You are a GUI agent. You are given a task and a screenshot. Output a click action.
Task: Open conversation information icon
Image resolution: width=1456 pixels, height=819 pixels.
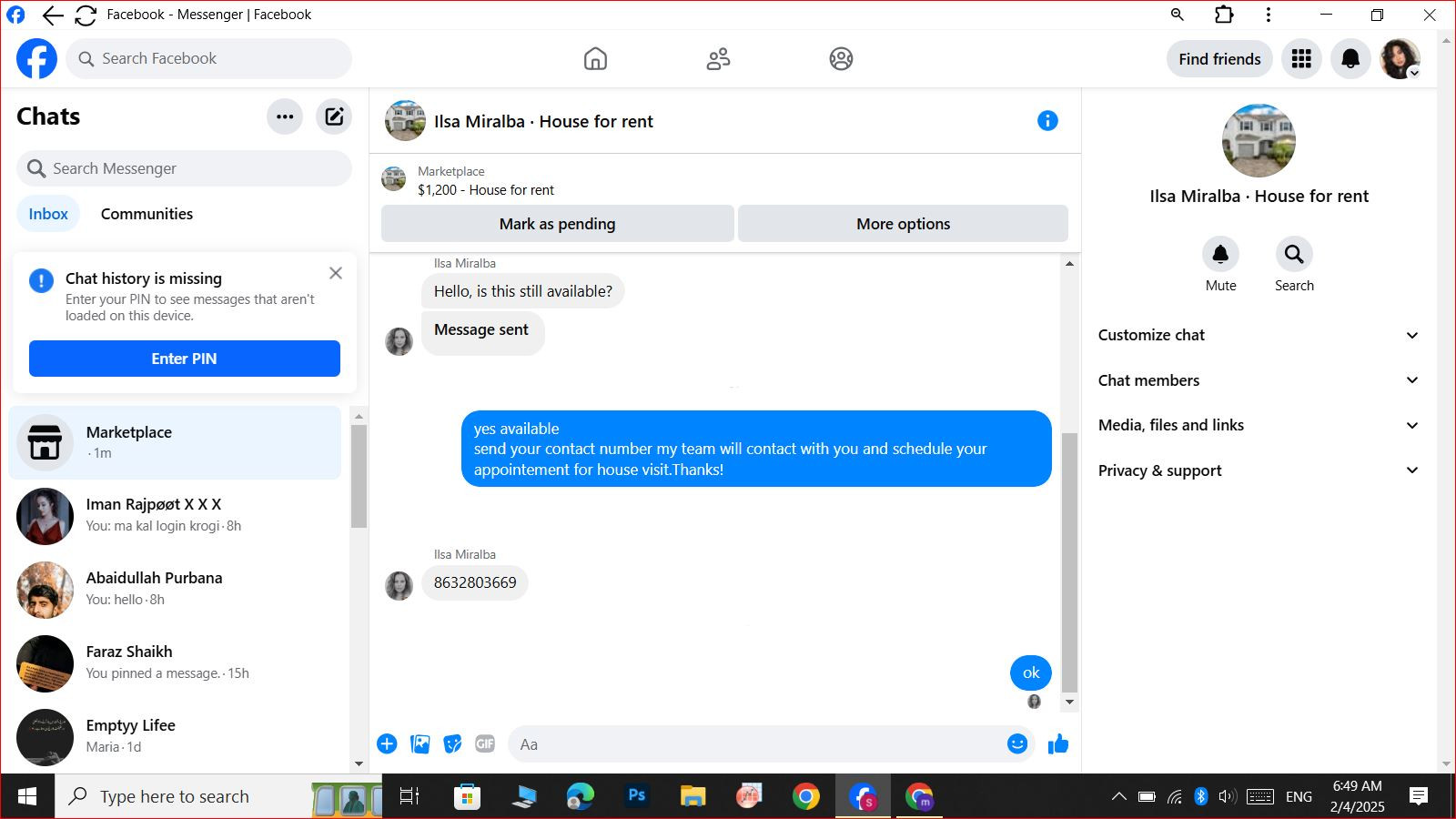pos(1047,121)
